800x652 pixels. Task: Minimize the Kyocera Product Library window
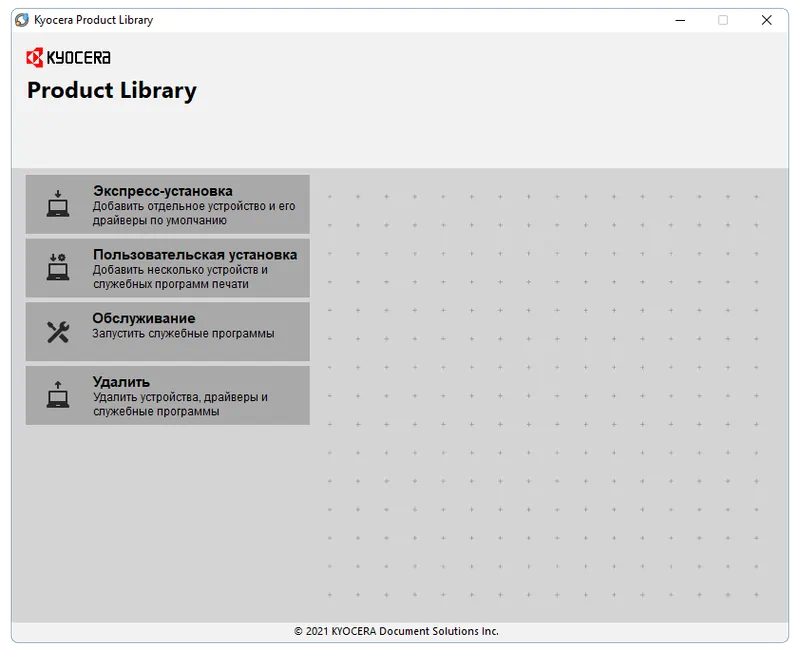pos(680,20)
